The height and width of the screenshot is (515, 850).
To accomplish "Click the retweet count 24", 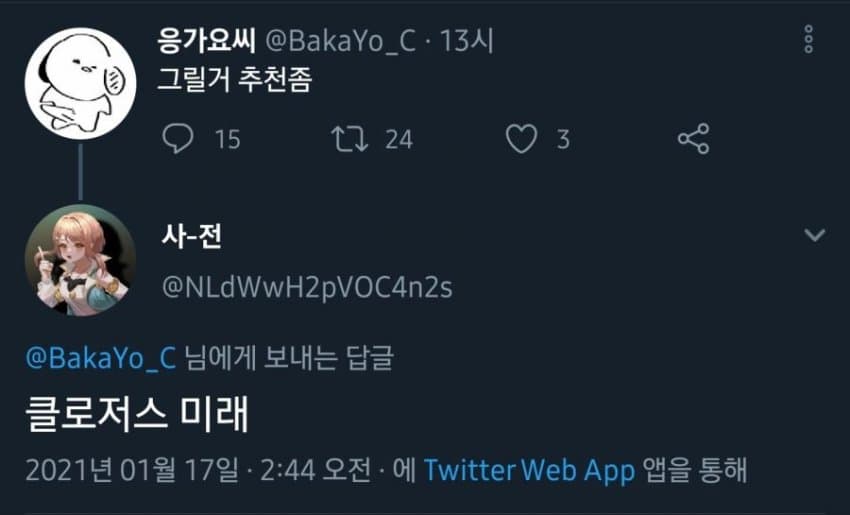I will (x=399, y=139).
